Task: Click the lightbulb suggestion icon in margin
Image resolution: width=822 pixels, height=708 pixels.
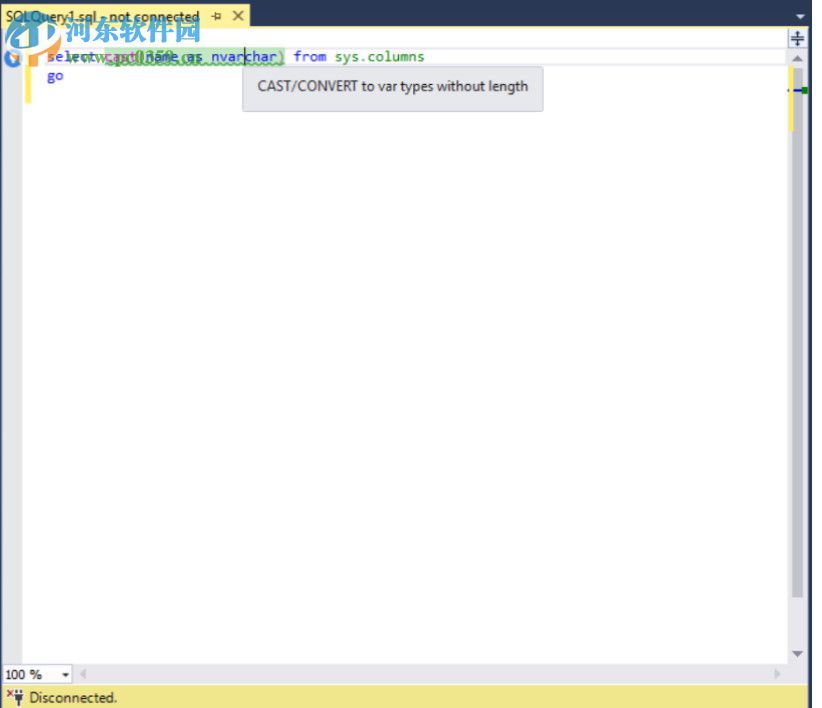Action: [x=12, y=58]
